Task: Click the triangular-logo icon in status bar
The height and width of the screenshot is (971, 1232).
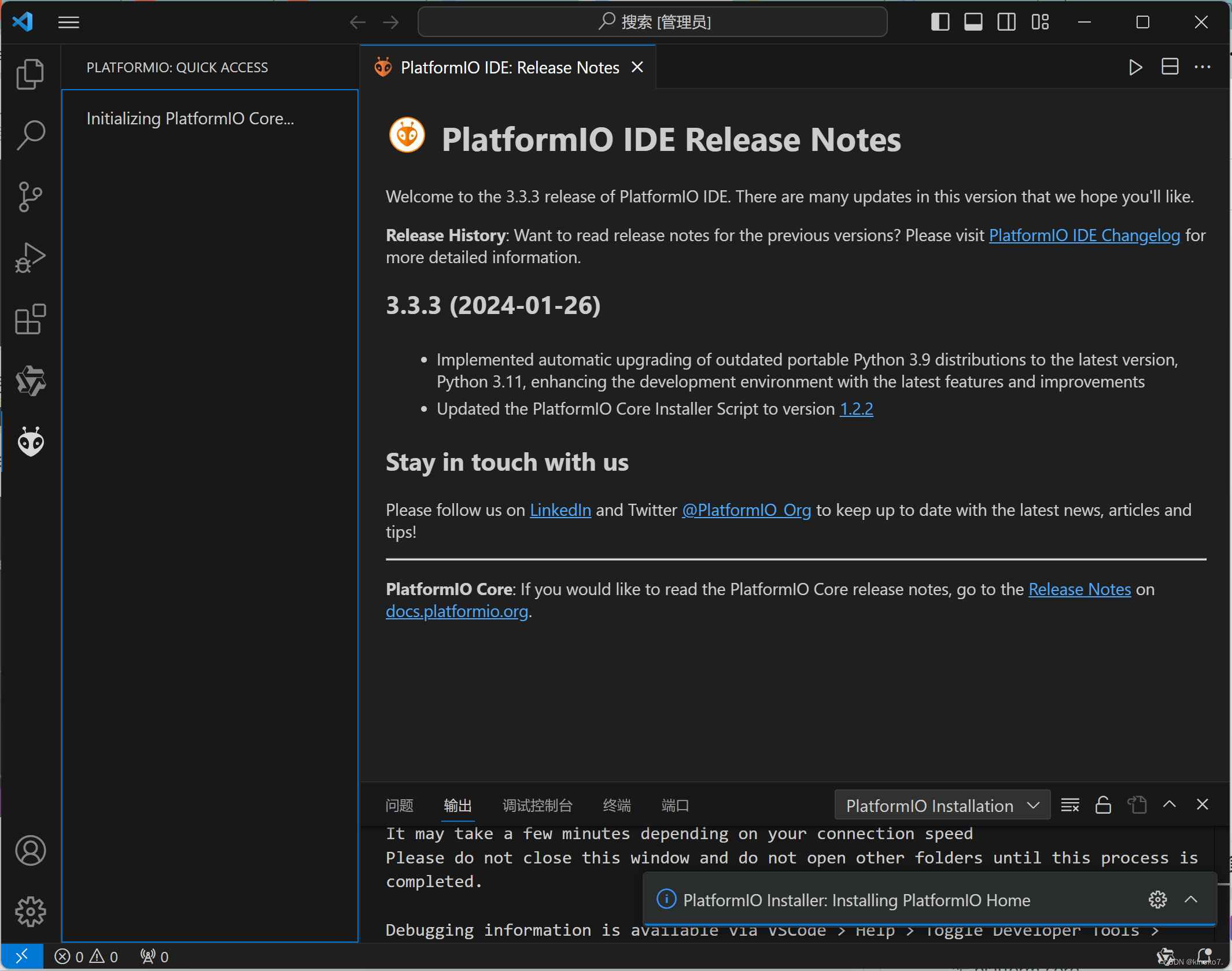Action: [1165, 957]
